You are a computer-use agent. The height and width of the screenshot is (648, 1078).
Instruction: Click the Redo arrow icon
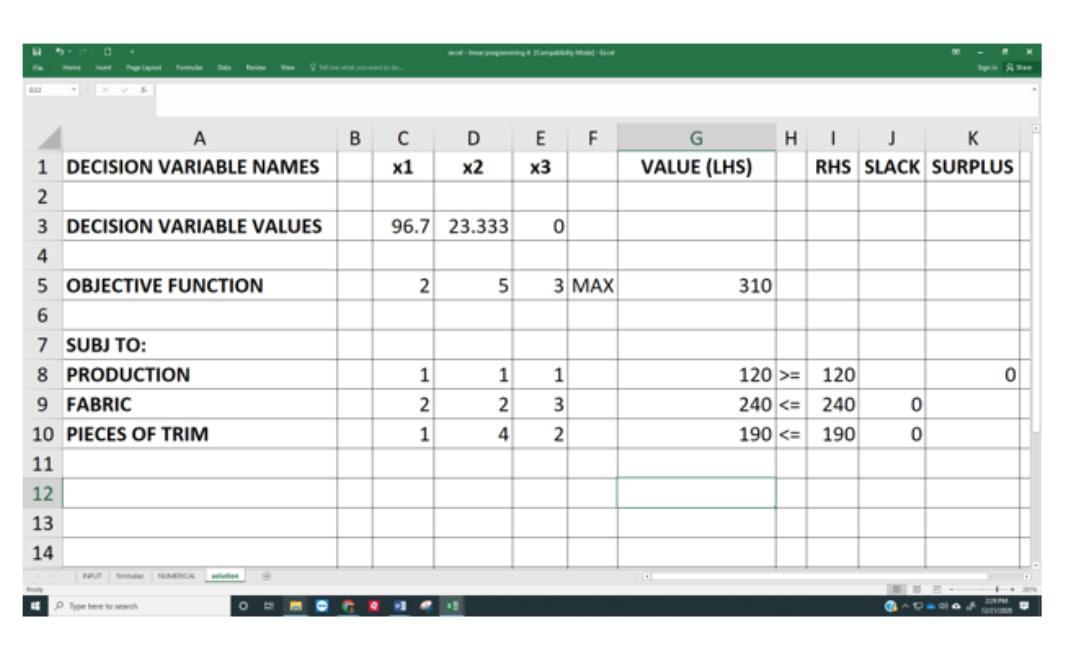[82, 52]
